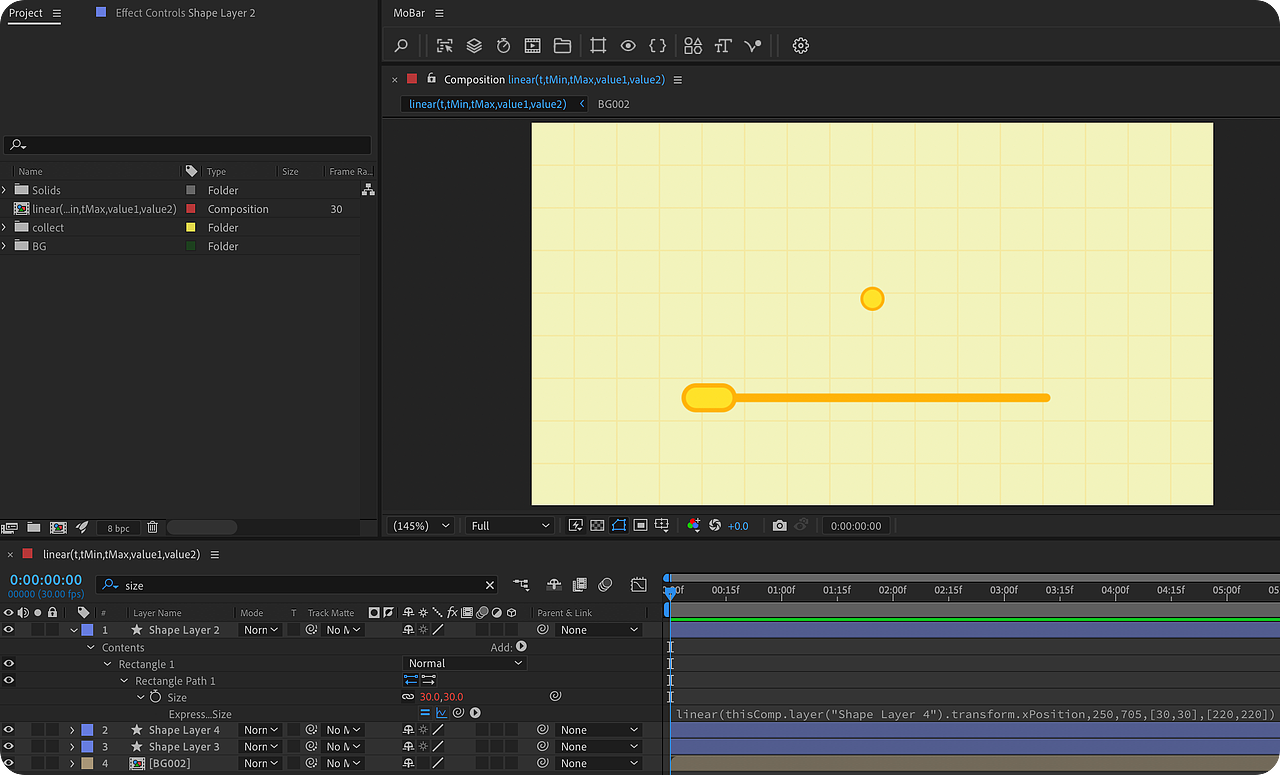Click the current time 0:00:00:00 in timeline
This screenshot has height=775, width=1280.
[x=46, y=580]
